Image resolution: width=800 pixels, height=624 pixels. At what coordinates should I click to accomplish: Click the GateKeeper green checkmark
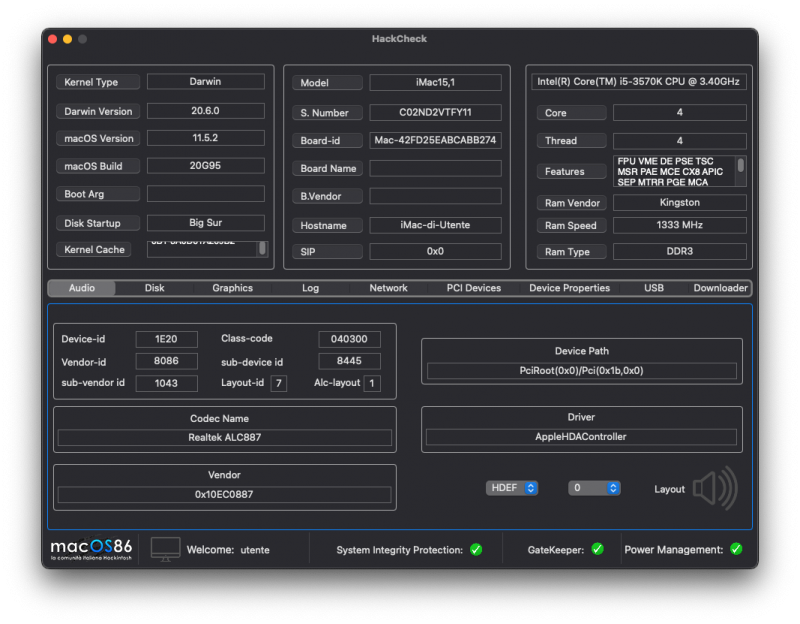point(597,549)
